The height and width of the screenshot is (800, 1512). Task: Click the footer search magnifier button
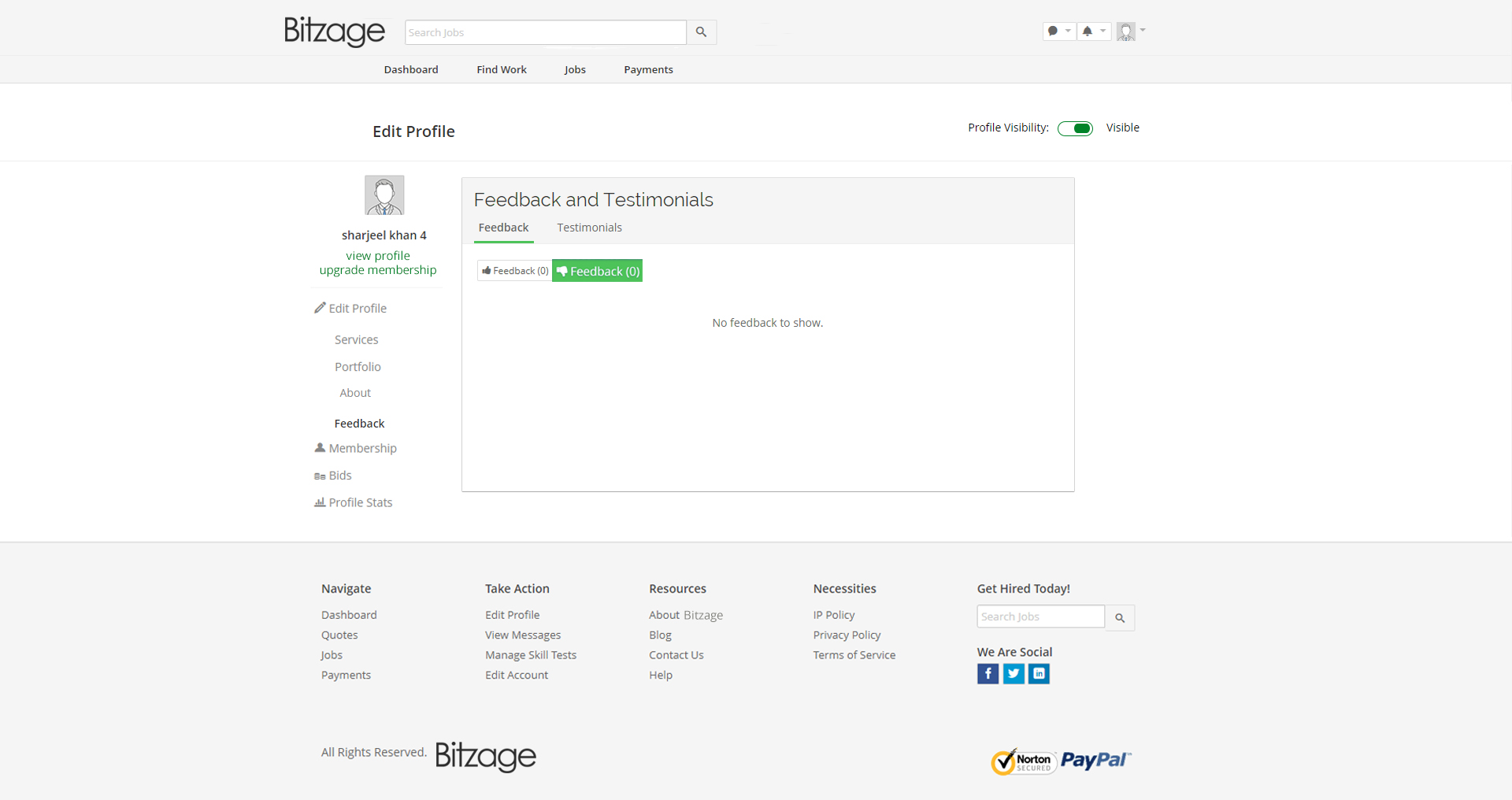click(x=1120, y=618)
